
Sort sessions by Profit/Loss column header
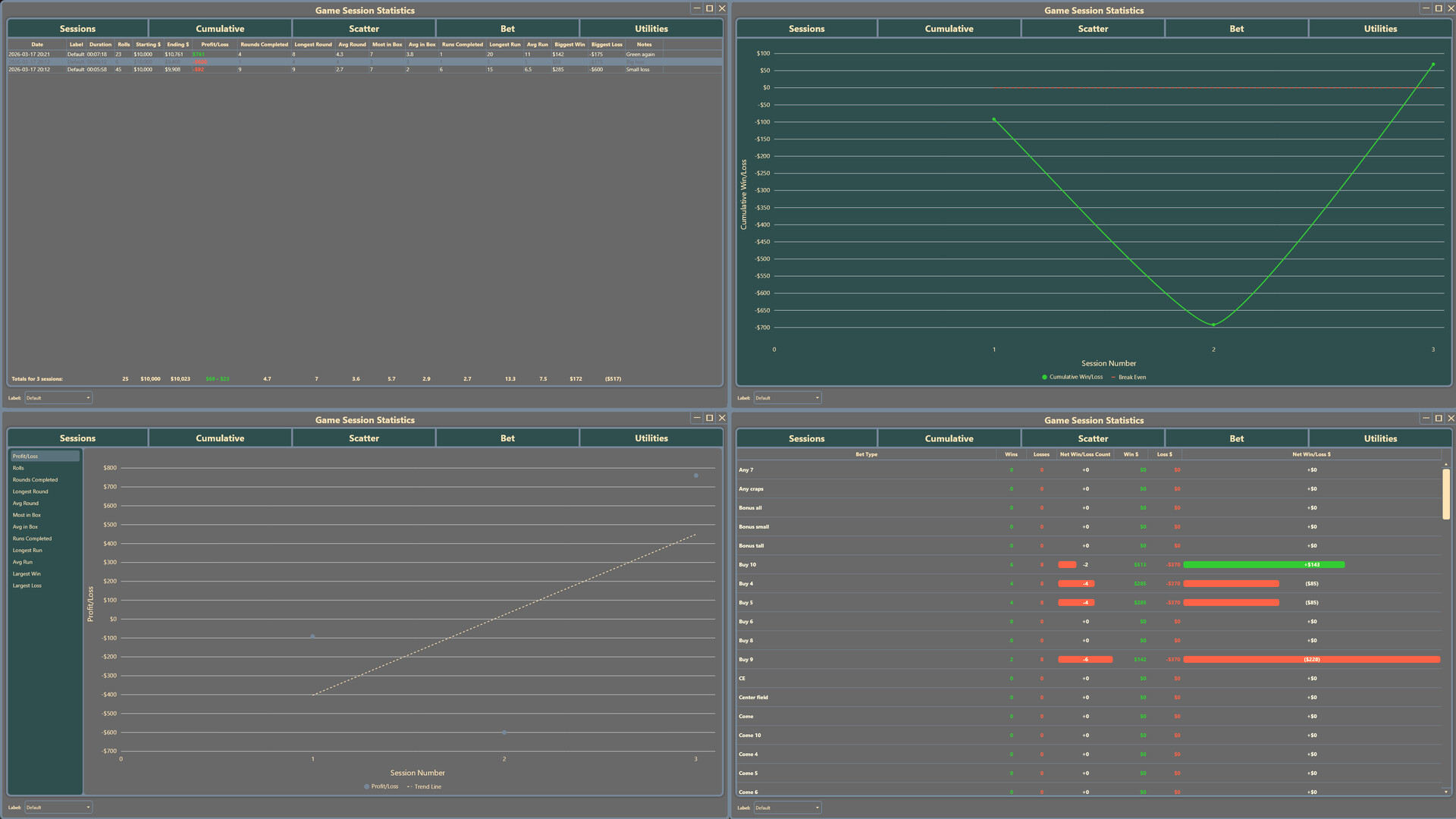coord(215,45)
